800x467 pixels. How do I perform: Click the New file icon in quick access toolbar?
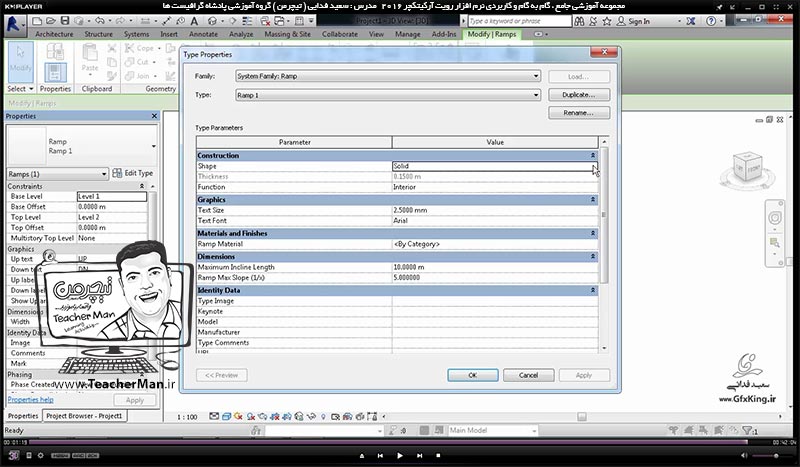pos(37,21)
